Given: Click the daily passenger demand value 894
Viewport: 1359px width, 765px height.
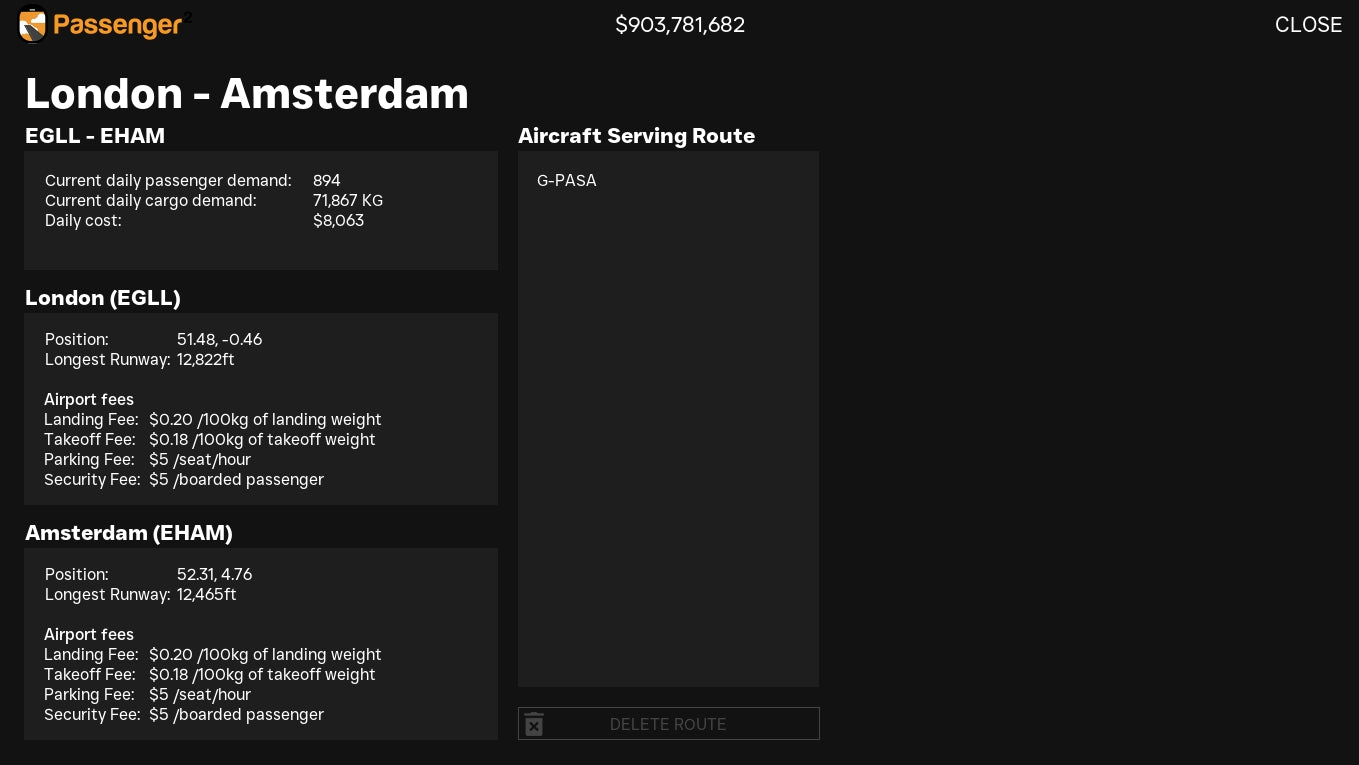Looking at the screenshot, I should (x=327, y=181).
